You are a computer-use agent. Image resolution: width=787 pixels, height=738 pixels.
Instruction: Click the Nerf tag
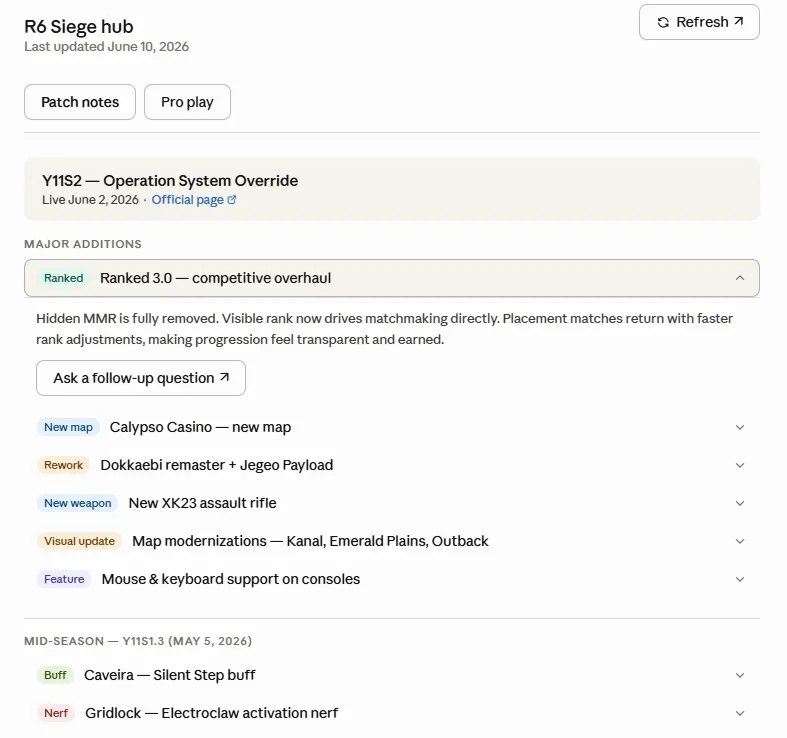56,713
